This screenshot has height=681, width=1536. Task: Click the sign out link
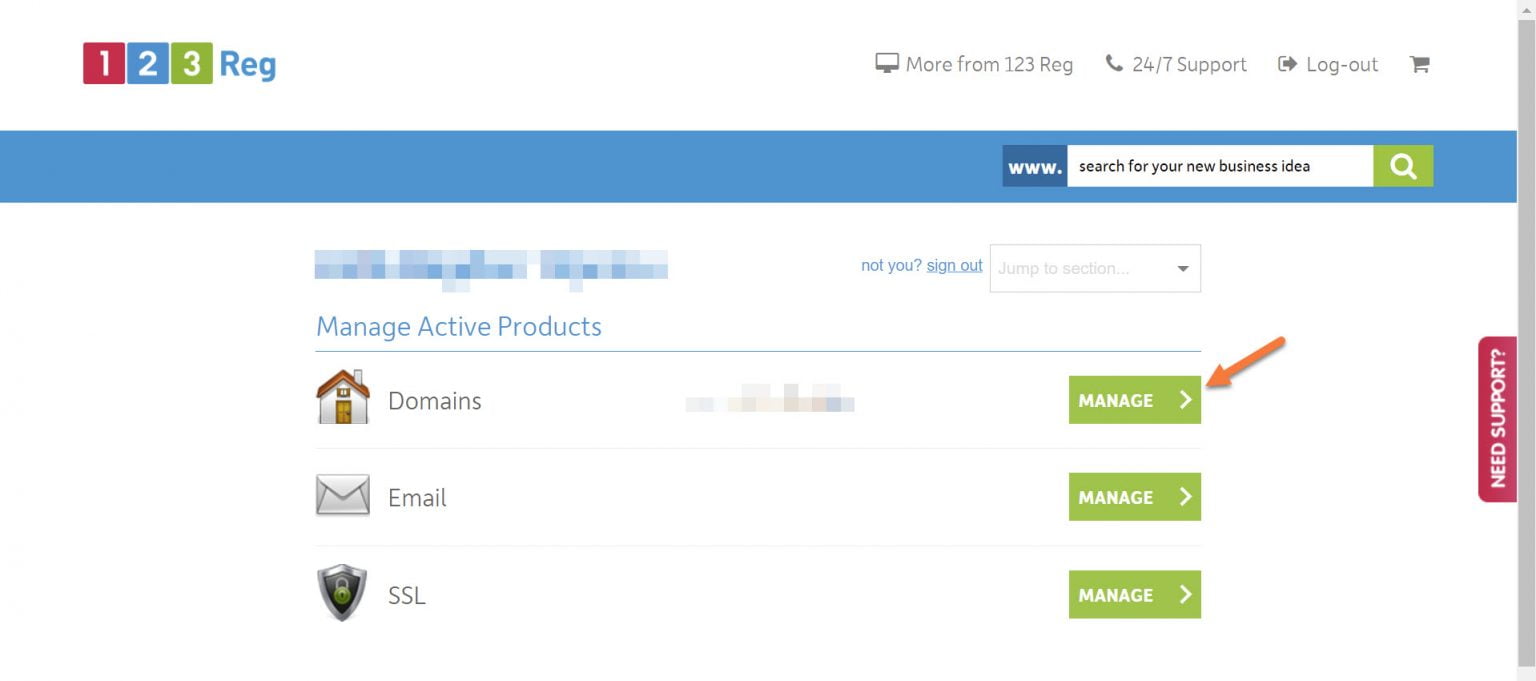pyautogui.click(x=953, y=265)
